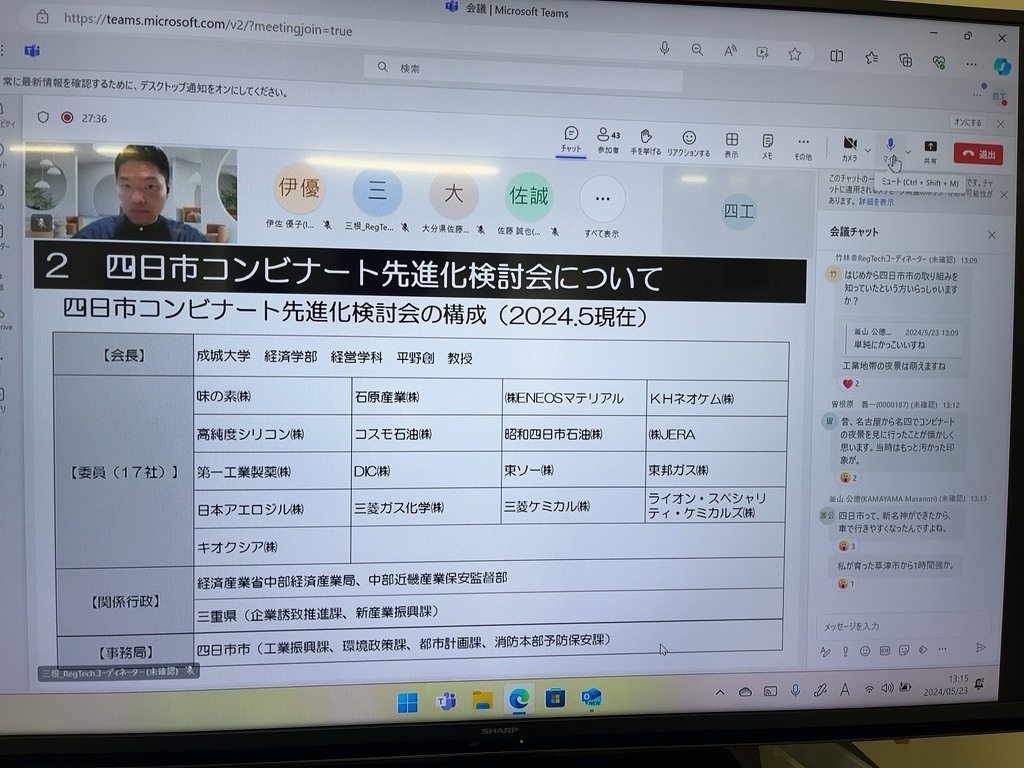Screen dimensions: 1024x768
Task: Open the Windows Start menu
Action: pyautogui.click(x=408, y=703)
